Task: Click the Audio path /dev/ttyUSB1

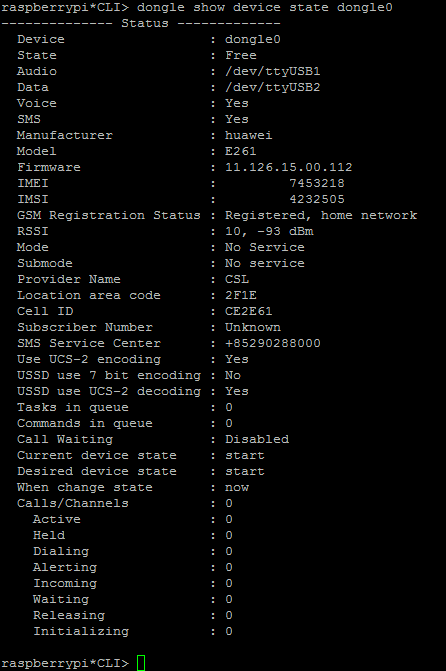Action: point(273,71)
